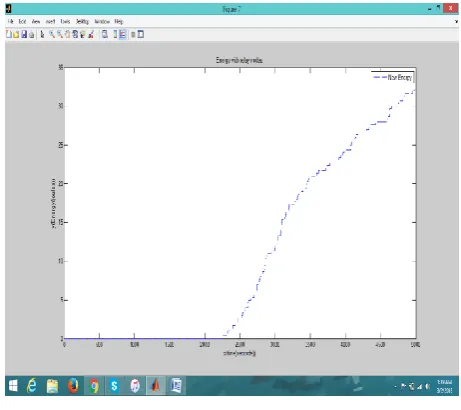Open the File menu
Viewport: 461px width, 410px height.
(x=11, y=21)
